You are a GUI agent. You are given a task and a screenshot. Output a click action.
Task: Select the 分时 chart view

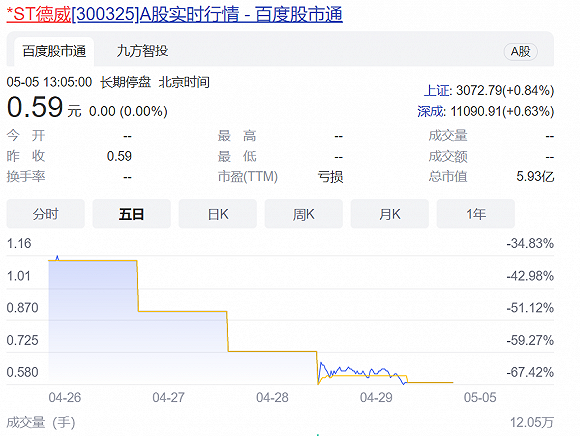pyautogui.click(x=45, y=214)
